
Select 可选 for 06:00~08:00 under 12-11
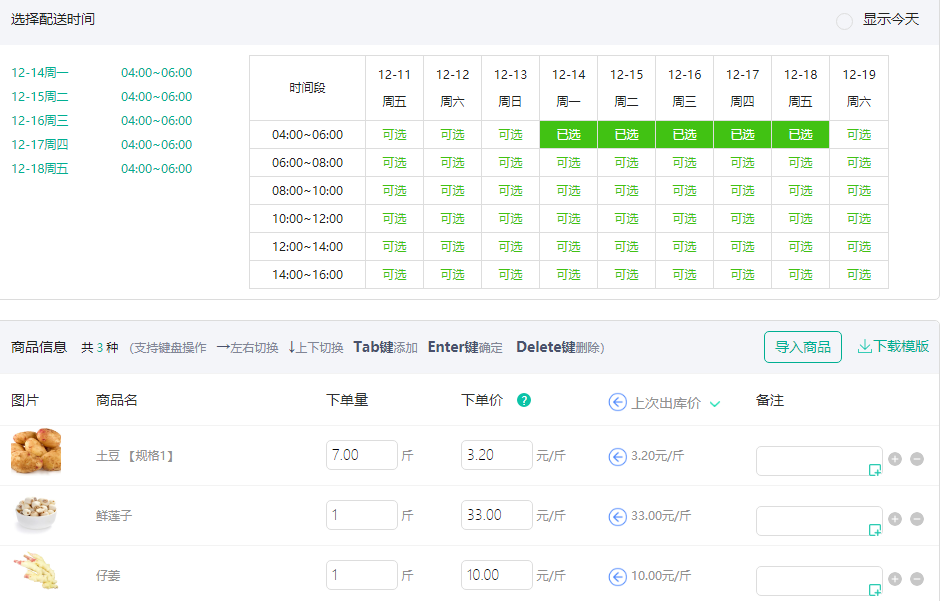[x=394, y=162]
